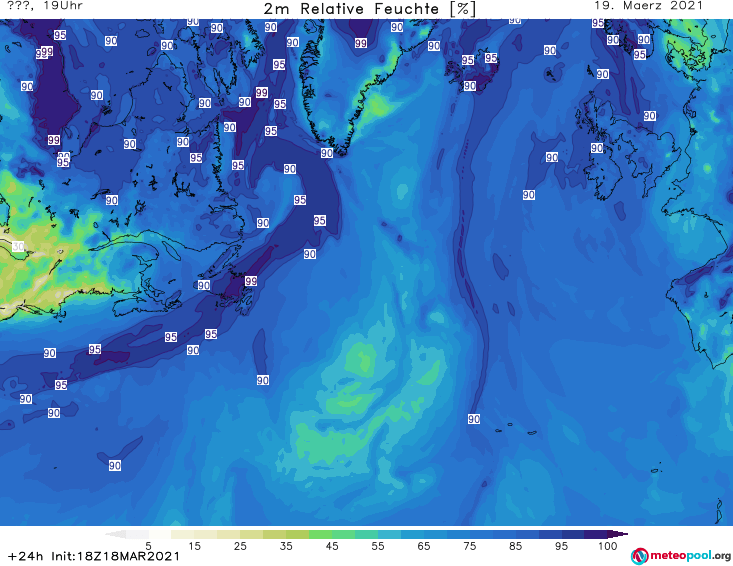The image size is (733, 566).
Task: Click the 85 value on the color scale
Action: (516, 546)
